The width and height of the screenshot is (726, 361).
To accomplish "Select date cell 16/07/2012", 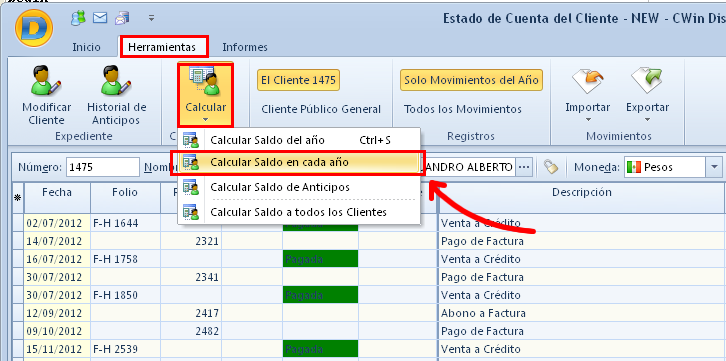I will click(x=57, y=259).
